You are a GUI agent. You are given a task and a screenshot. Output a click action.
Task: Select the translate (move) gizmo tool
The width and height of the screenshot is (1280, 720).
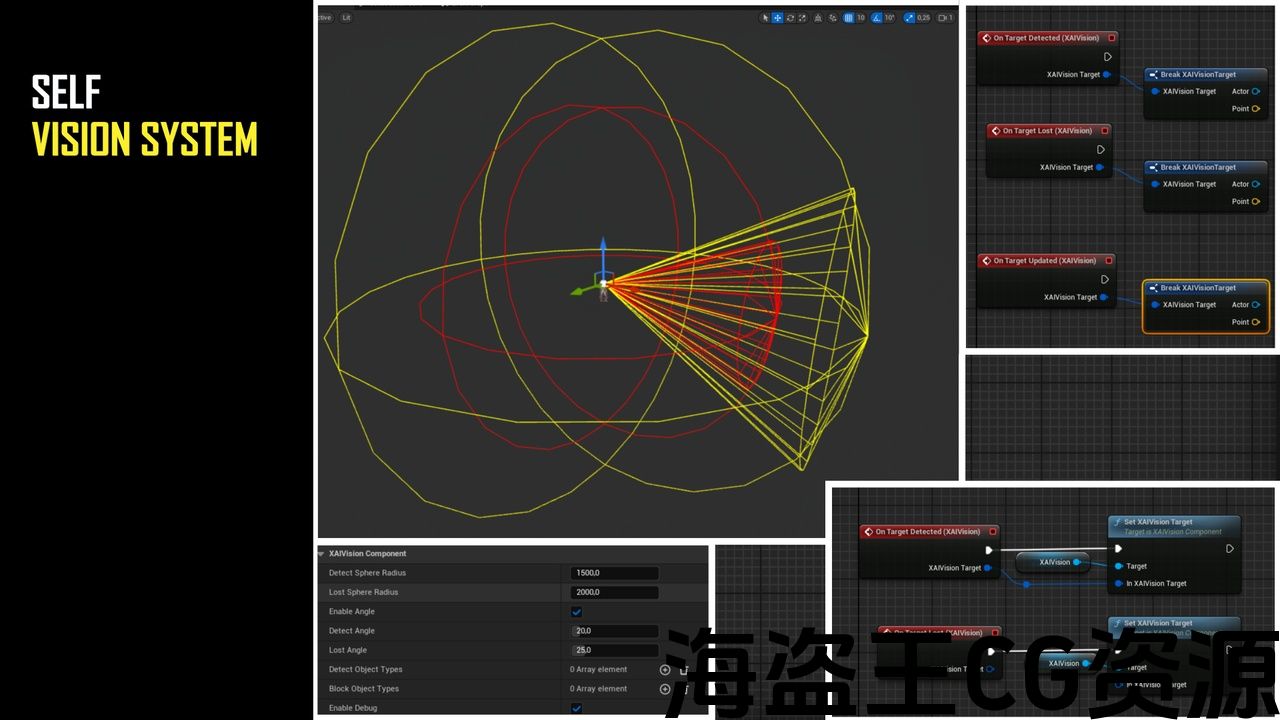[777, 18]
